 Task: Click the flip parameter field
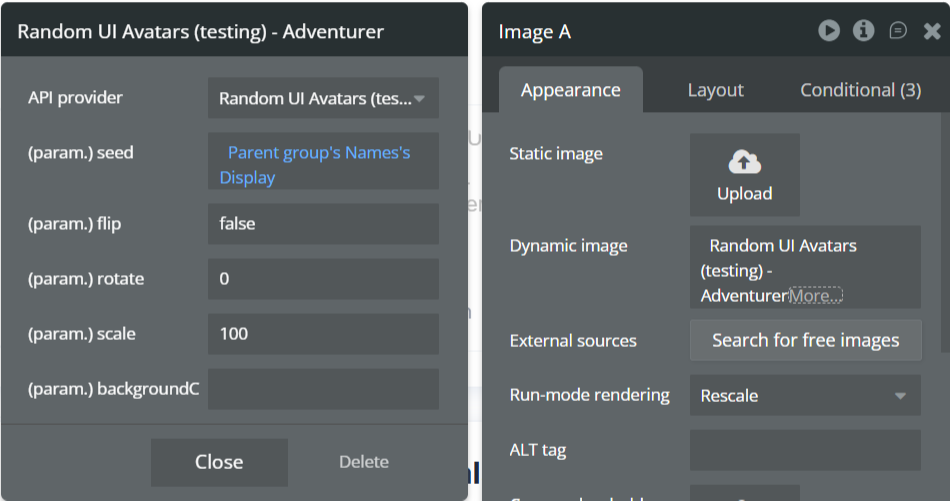click(x=323, y=224)
